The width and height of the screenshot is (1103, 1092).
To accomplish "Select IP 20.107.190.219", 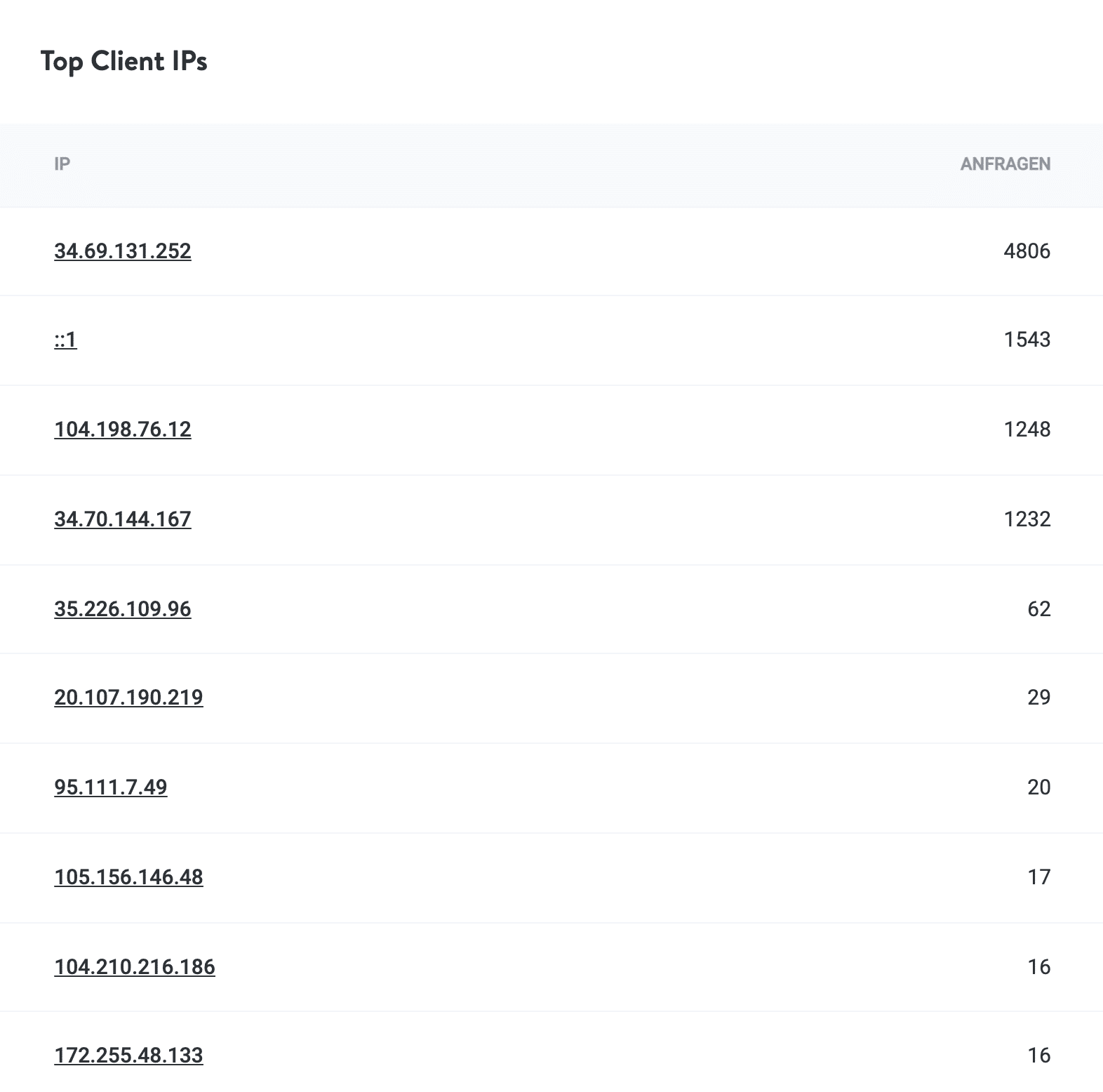I will 128,698.
